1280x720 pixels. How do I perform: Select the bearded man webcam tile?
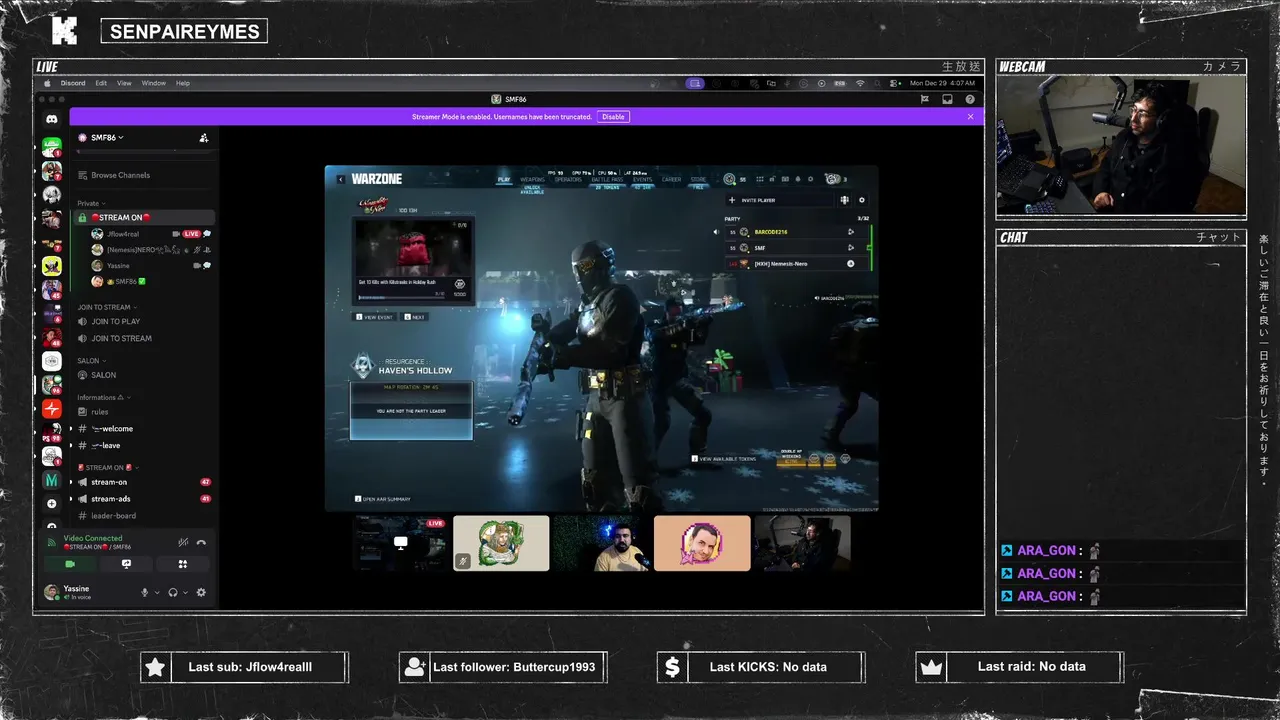pyautogui.click(x=601, y=543)
